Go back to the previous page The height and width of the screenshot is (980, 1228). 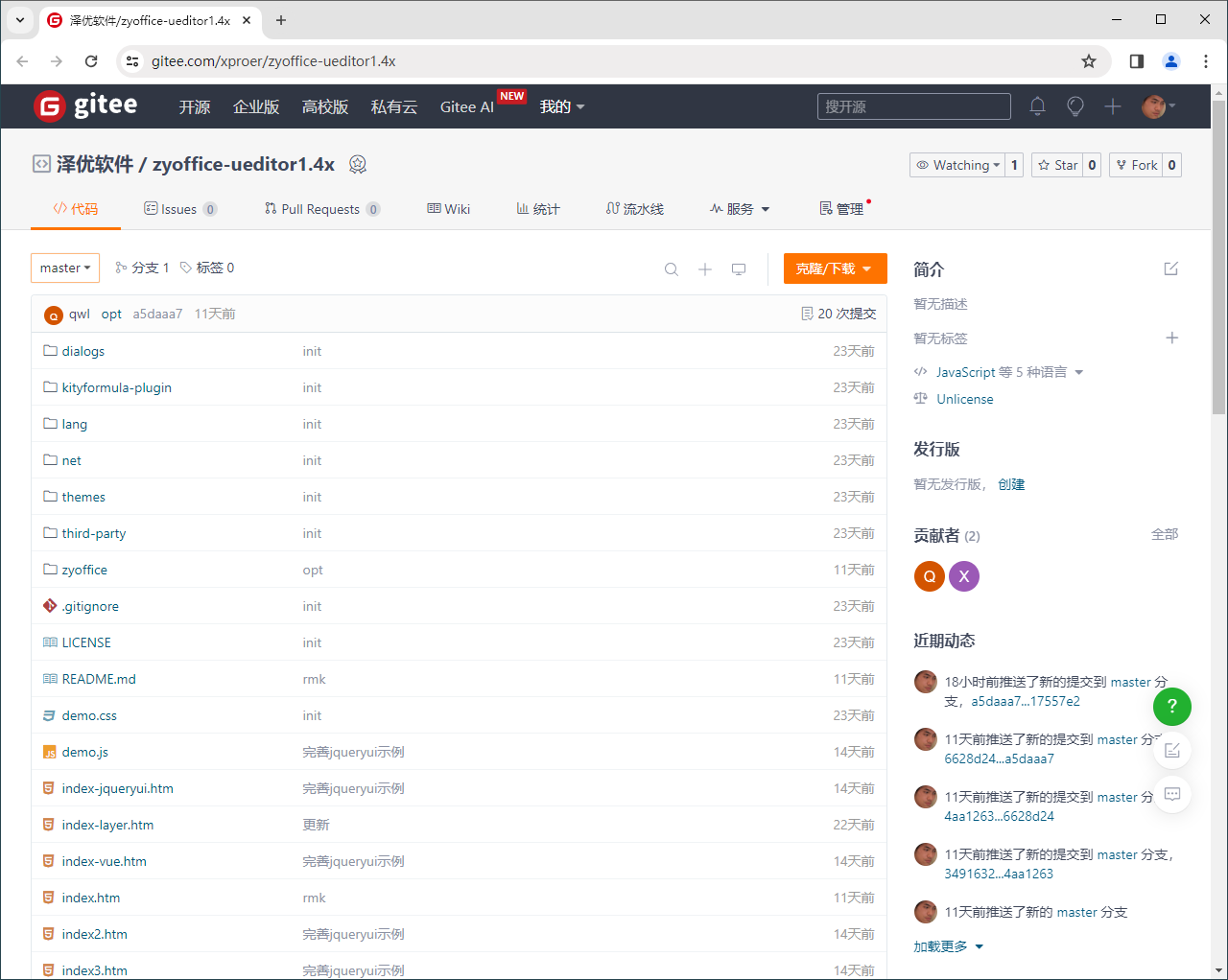(22, 61)
